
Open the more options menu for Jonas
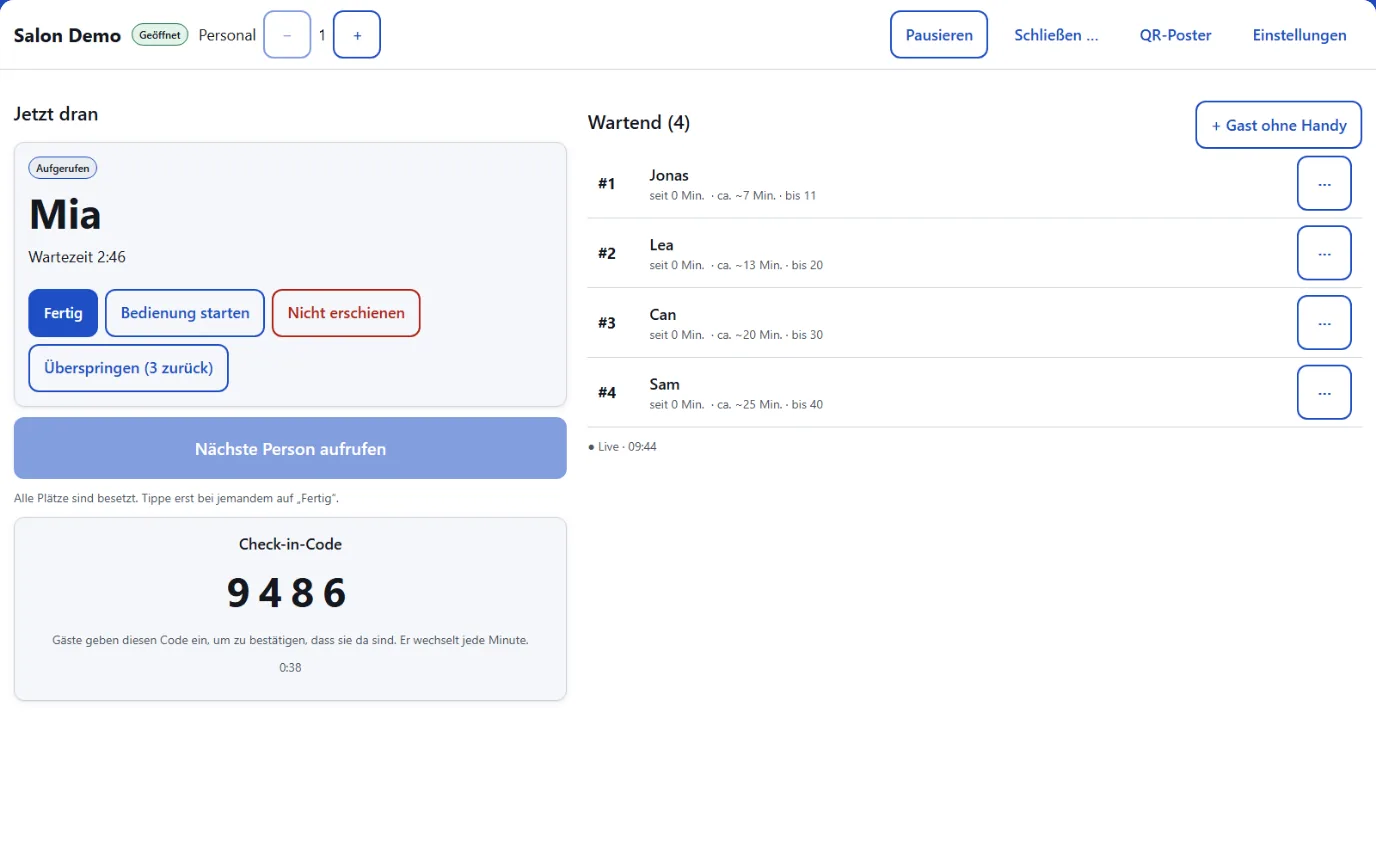(1324, 183)
